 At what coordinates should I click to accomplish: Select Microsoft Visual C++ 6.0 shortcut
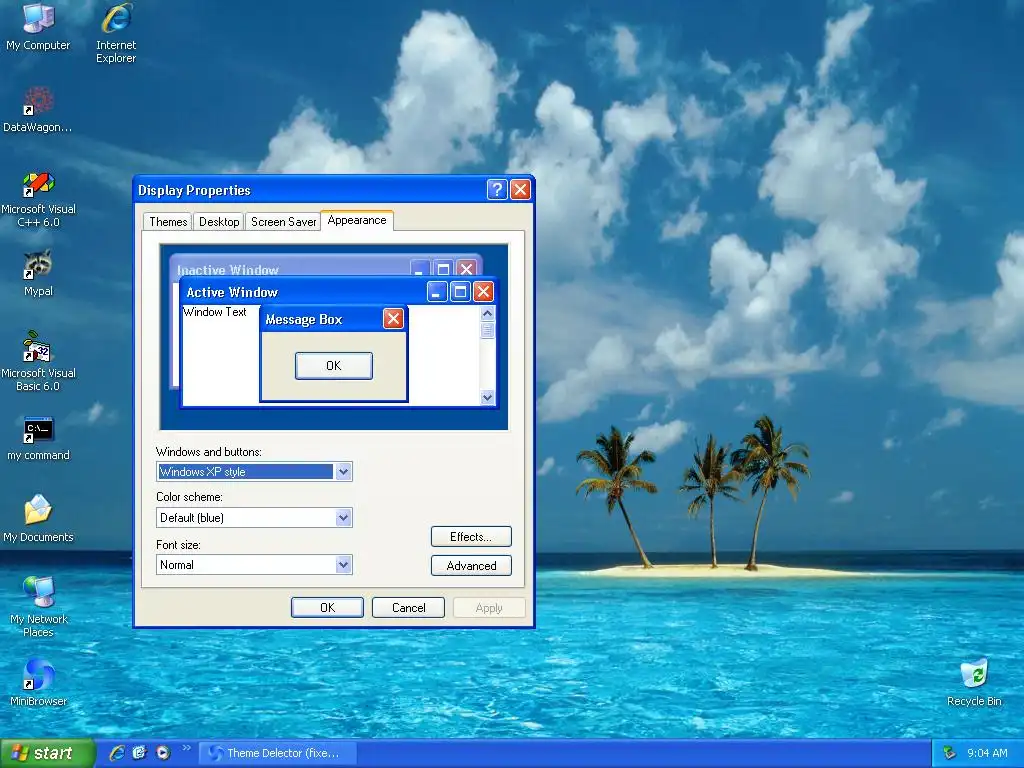(x=38, y=199)
